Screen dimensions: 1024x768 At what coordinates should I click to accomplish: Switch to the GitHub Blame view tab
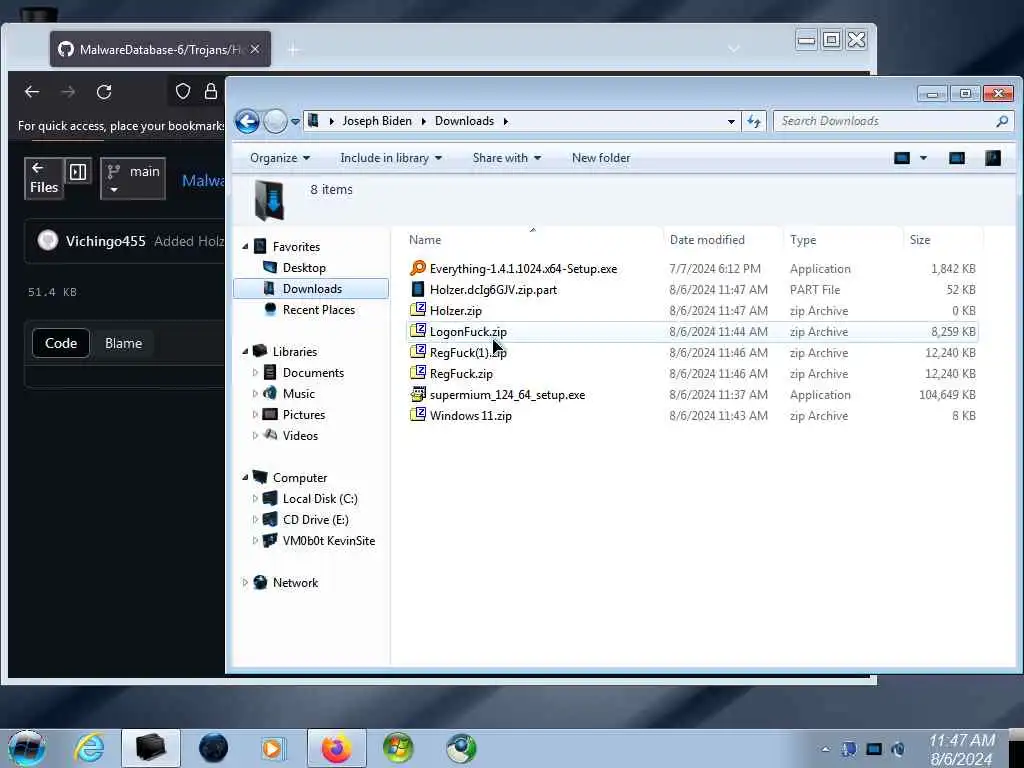123,344
